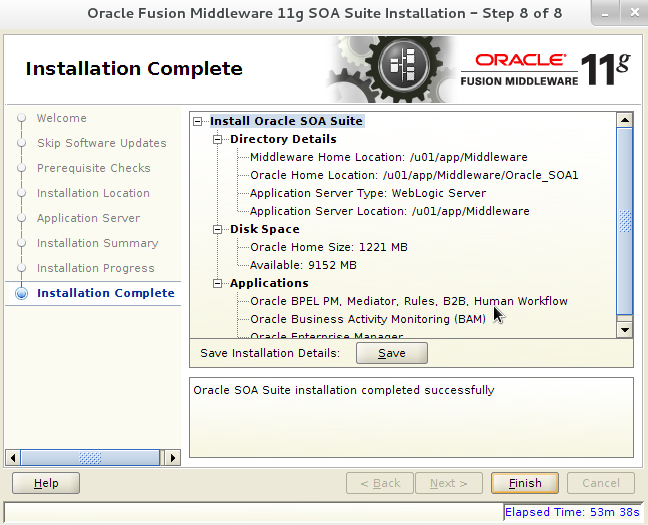
Task: Click the Prerequisite Checks step circle marker
Action: pyautogui.click(x=21, y=168)
